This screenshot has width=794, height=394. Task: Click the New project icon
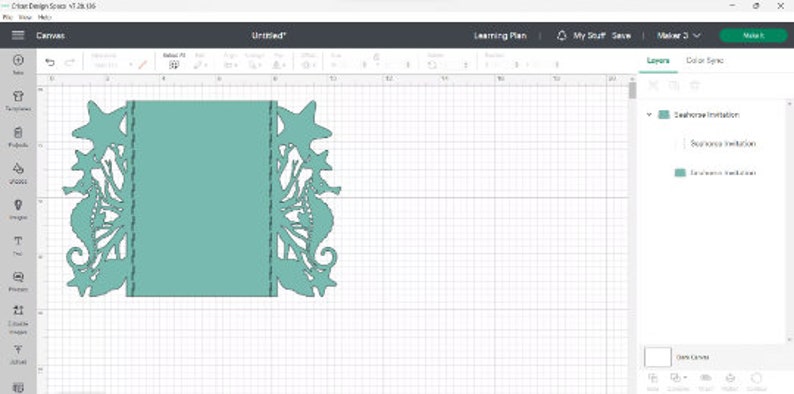click(18, 60)
